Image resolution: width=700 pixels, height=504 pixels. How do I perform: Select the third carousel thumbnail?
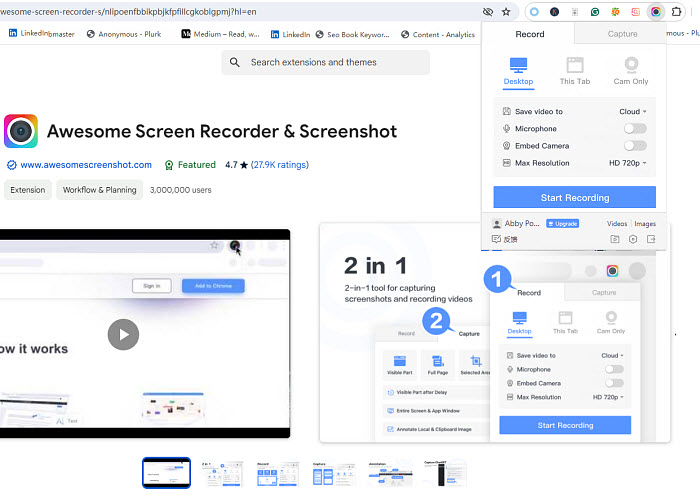click(278, 473)
